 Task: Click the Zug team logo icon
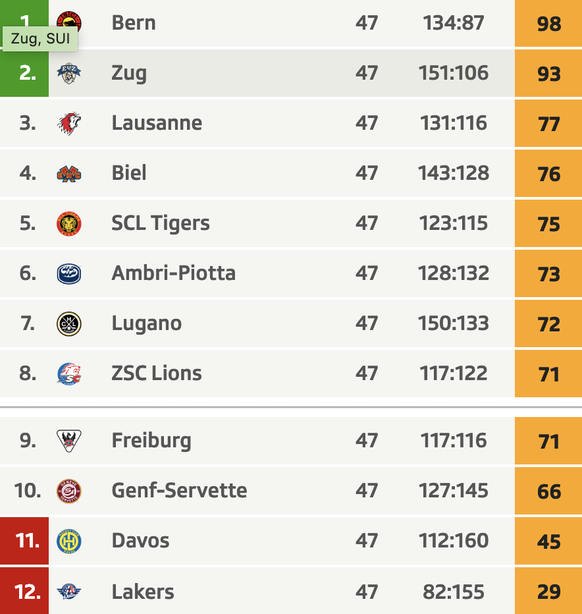coord(69,73)
